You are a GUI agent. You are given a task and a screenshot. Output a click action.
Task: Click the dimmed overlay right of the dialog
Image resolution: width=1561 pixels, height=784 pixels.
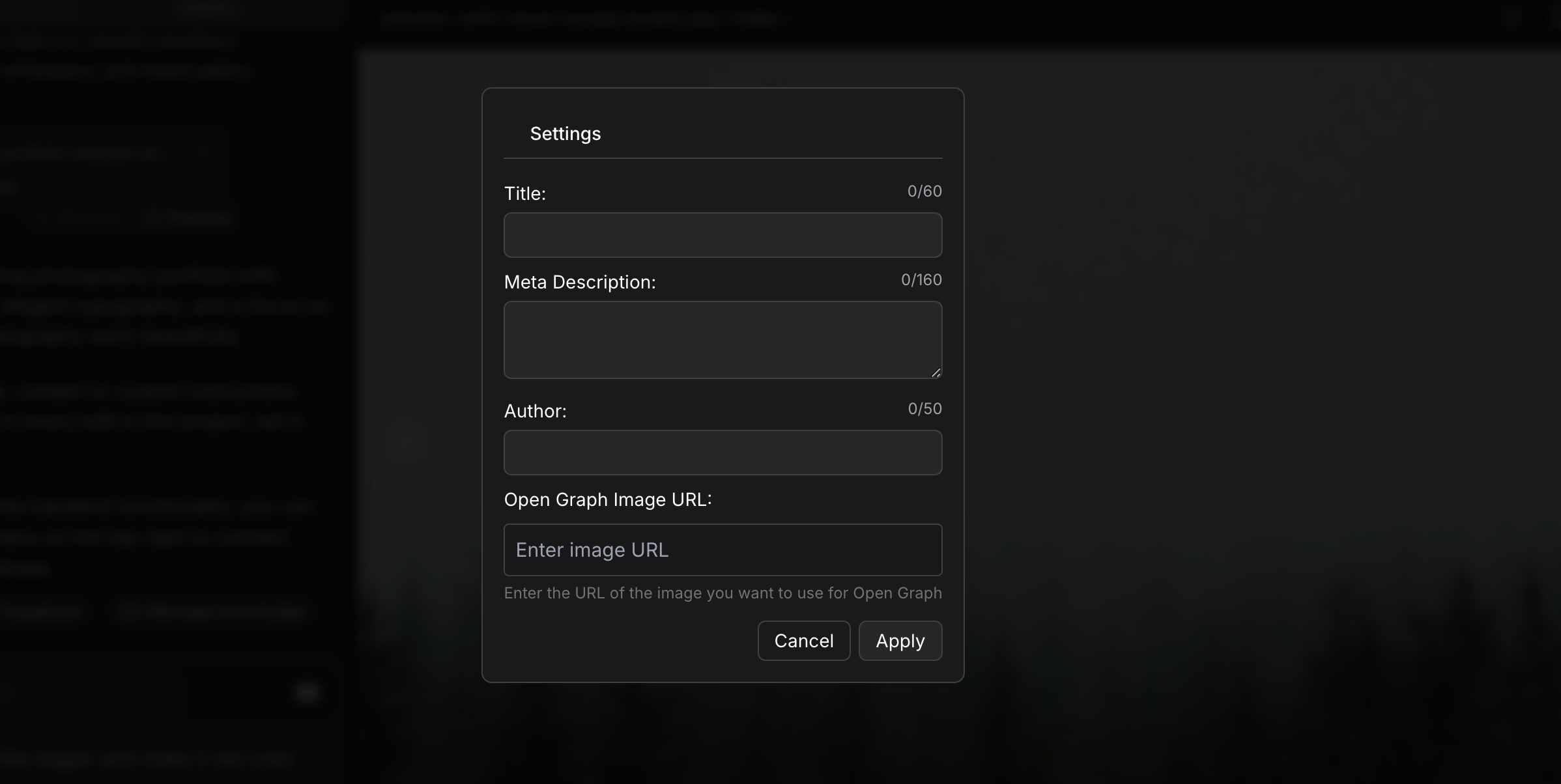1238,391
